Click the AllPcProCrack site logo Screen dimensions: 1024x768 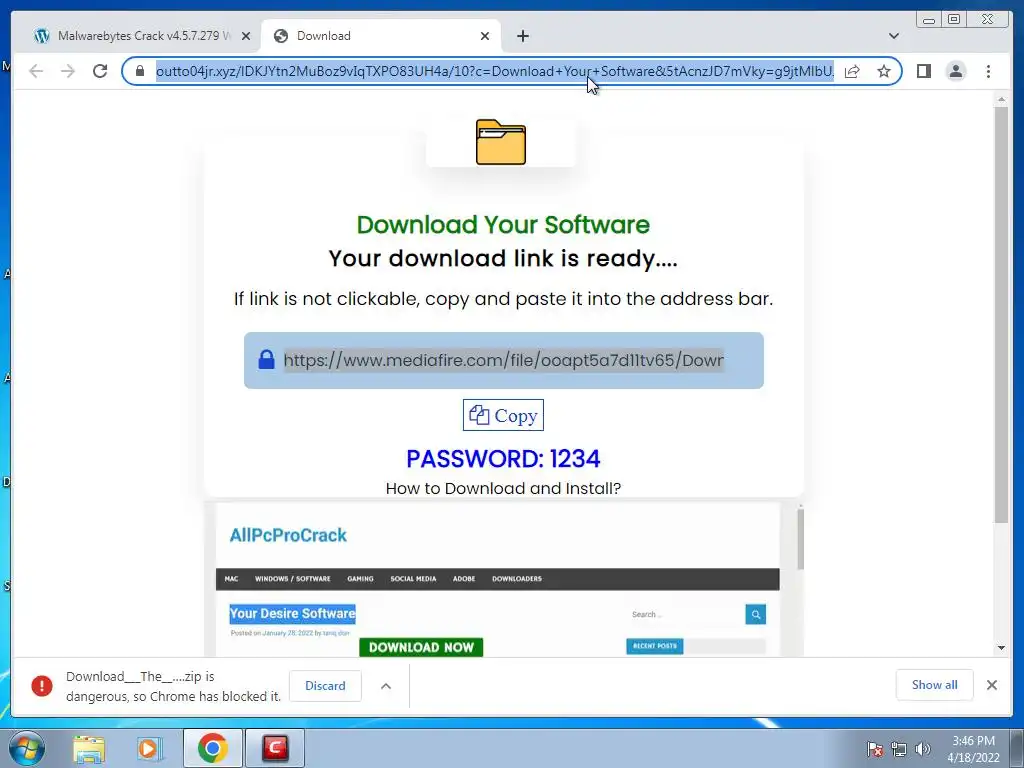click(288, 536)
